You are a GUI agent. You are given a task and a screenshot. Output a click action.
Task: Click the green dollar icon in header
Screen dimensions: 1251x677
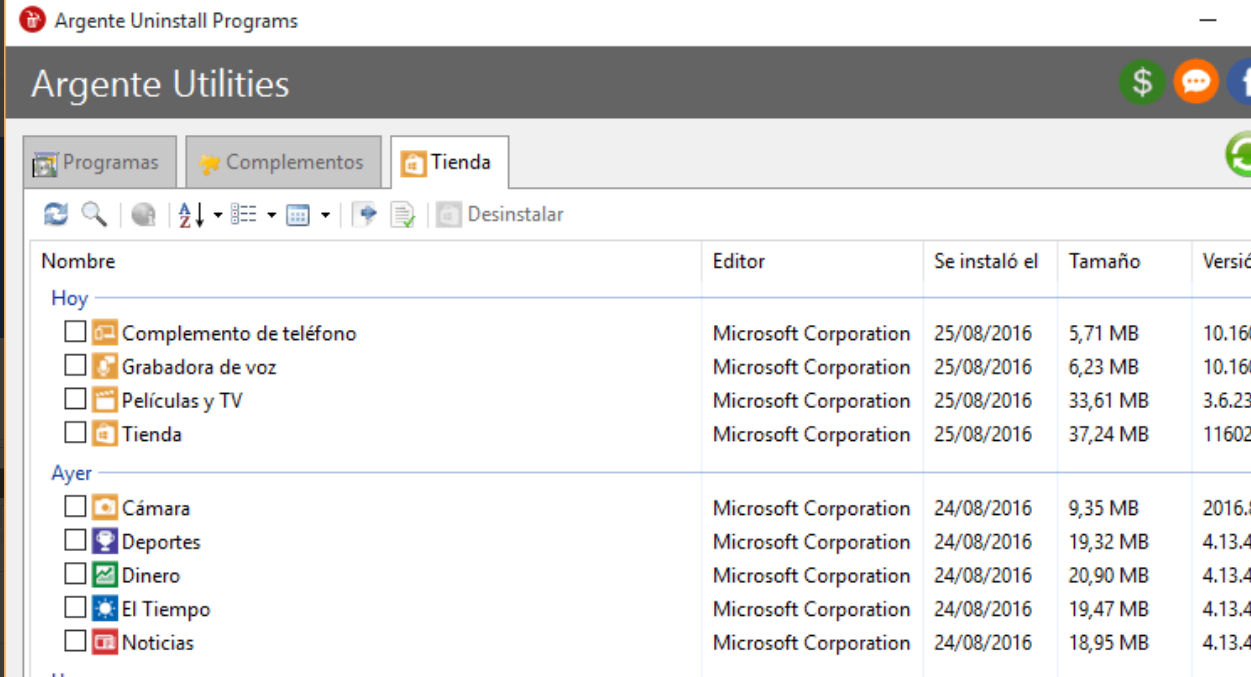coord(1140,84)
